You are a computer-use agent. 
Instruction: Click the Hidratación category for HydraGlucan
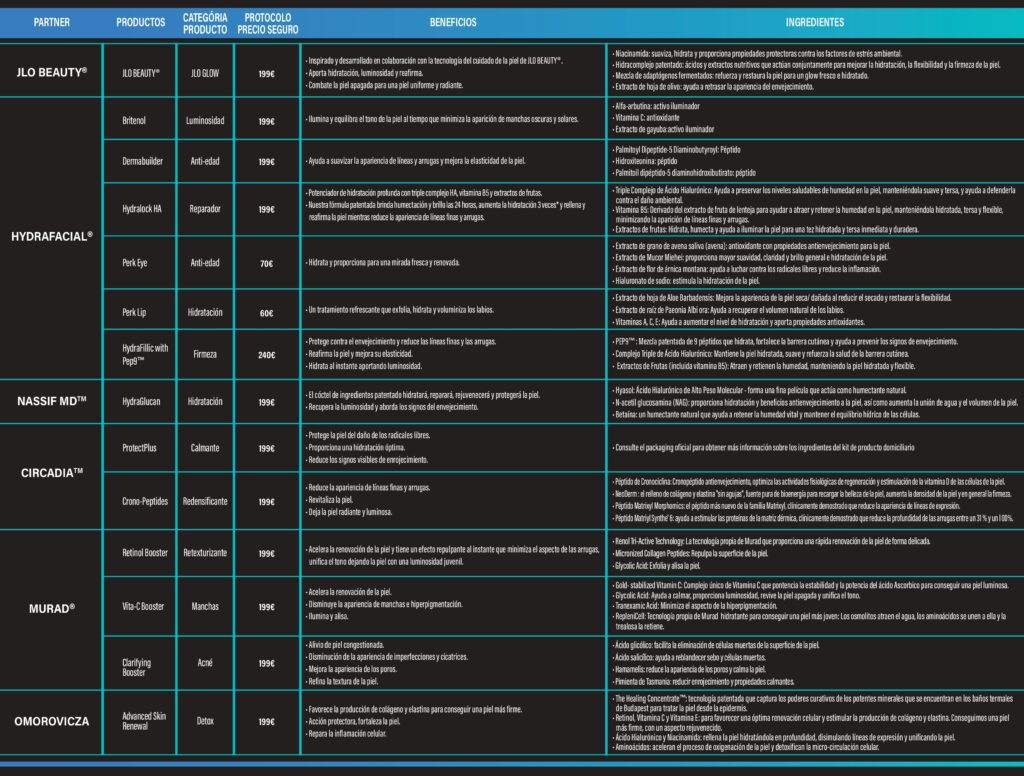(205, 401)
